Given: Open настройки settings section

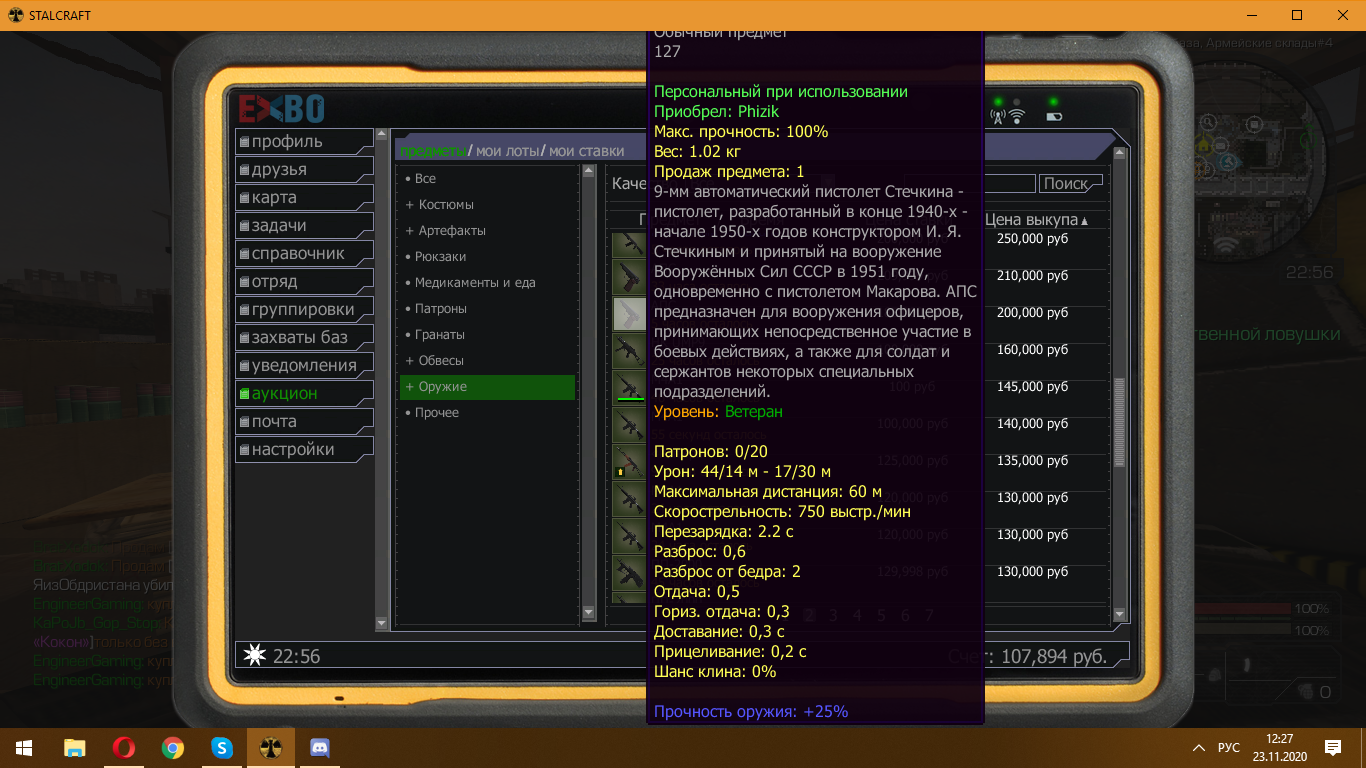Looking at the screenshot, I should pos(304,449).
